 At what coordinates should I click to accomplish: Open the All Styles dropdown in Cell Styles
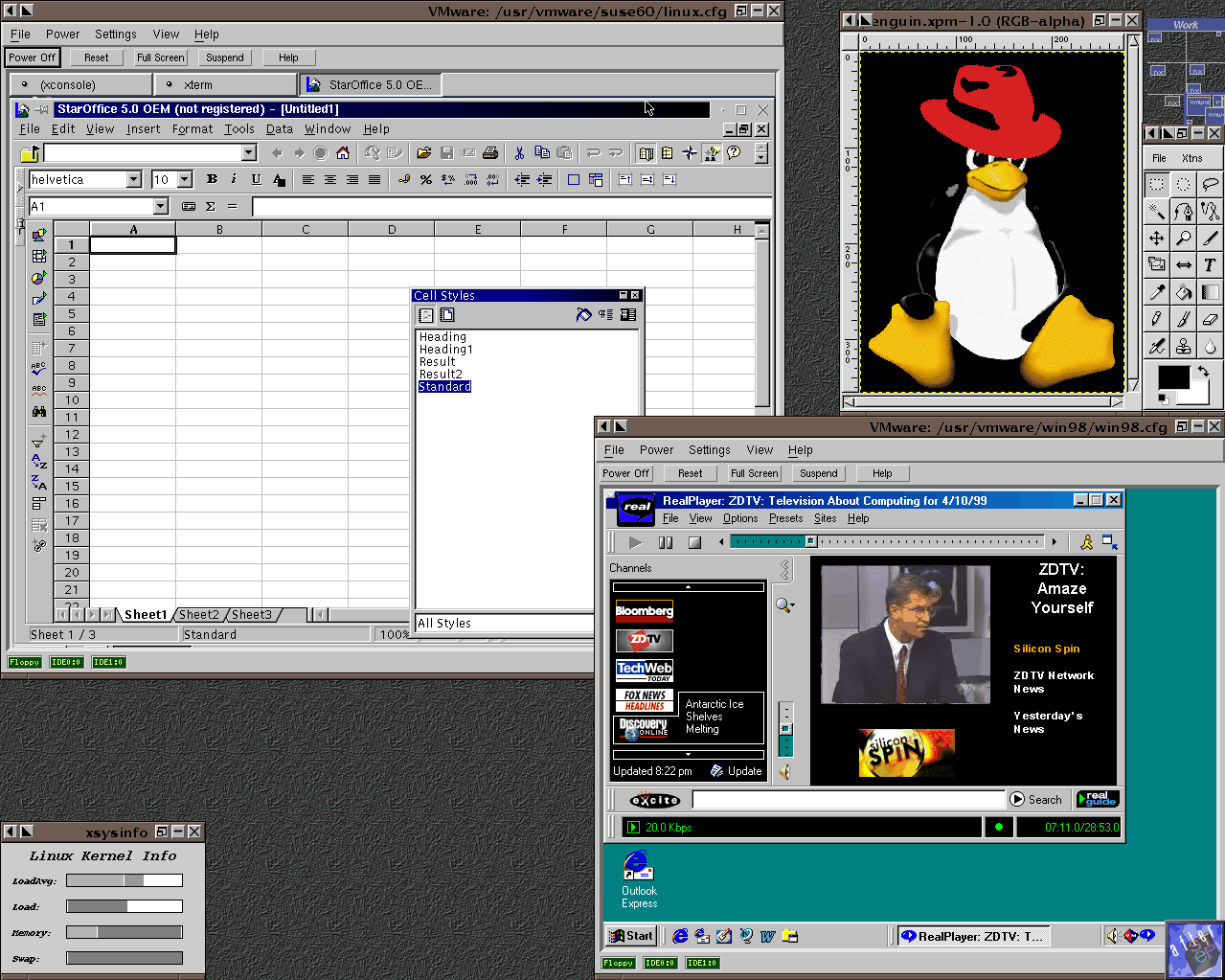pos(505,624)
